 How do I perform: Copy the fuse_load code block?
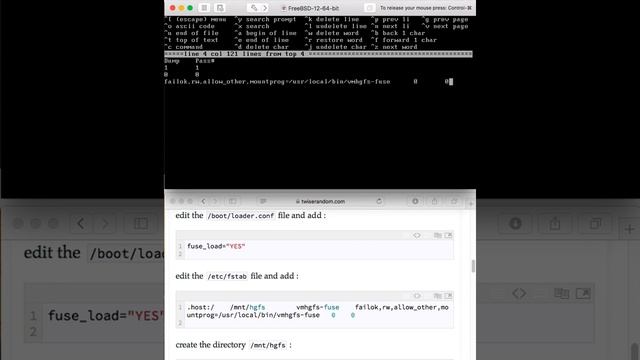pyautogui.click(x=438, y=236)
